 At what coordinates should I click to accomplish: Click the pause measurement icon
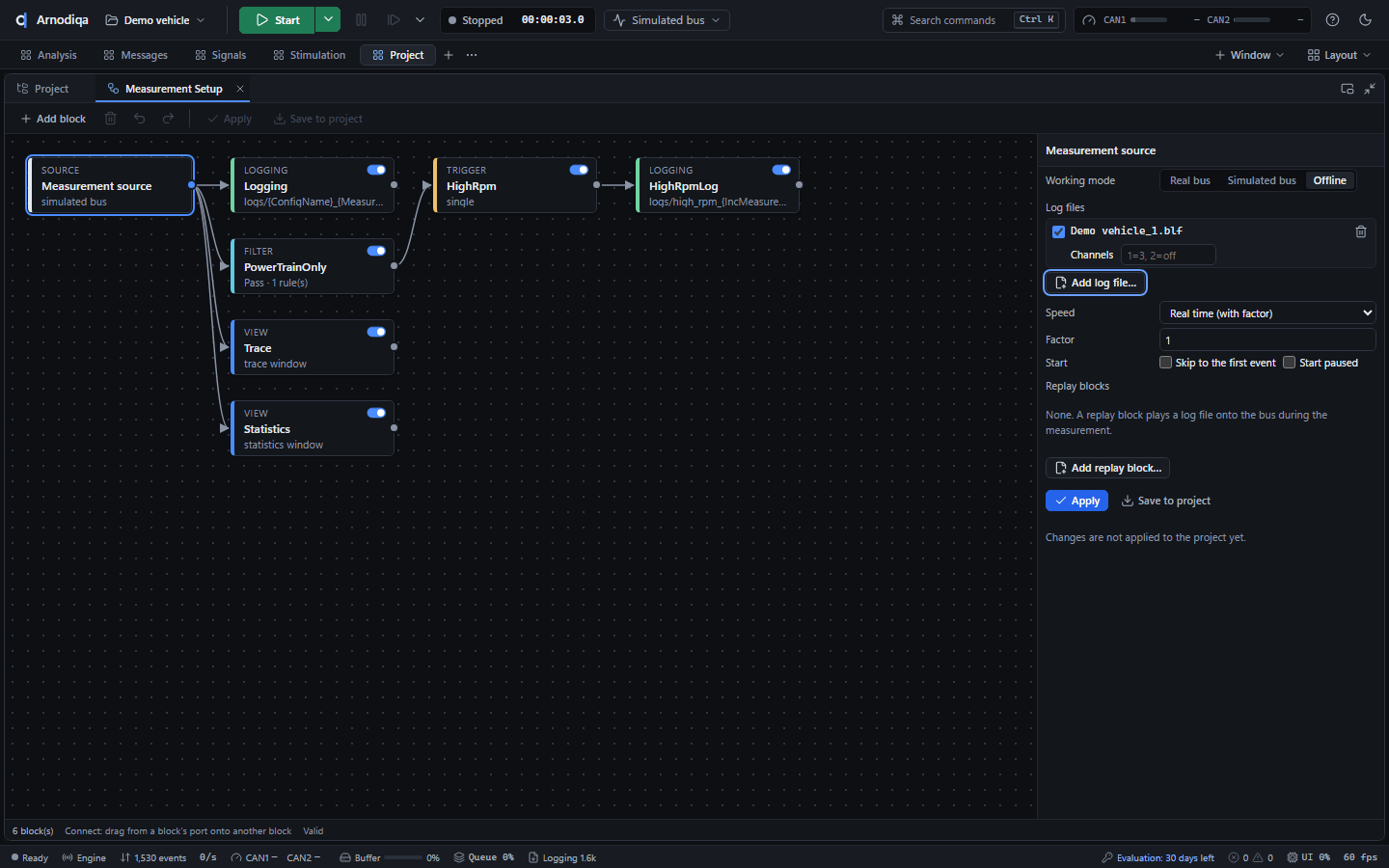pyautogui.click(x=362, y=20)
